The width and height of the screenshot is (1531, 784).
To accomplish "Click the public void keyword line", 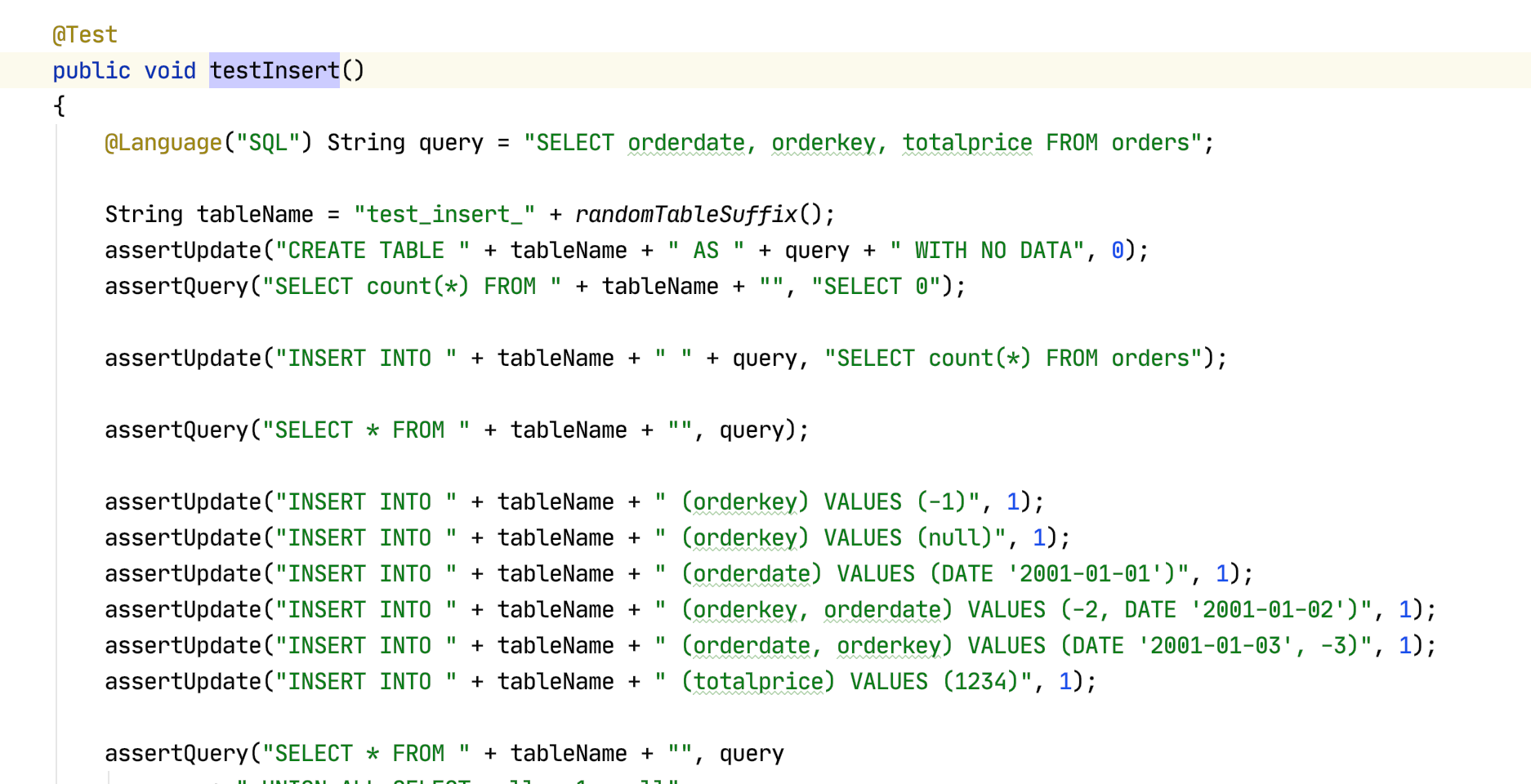I will 124,70.
